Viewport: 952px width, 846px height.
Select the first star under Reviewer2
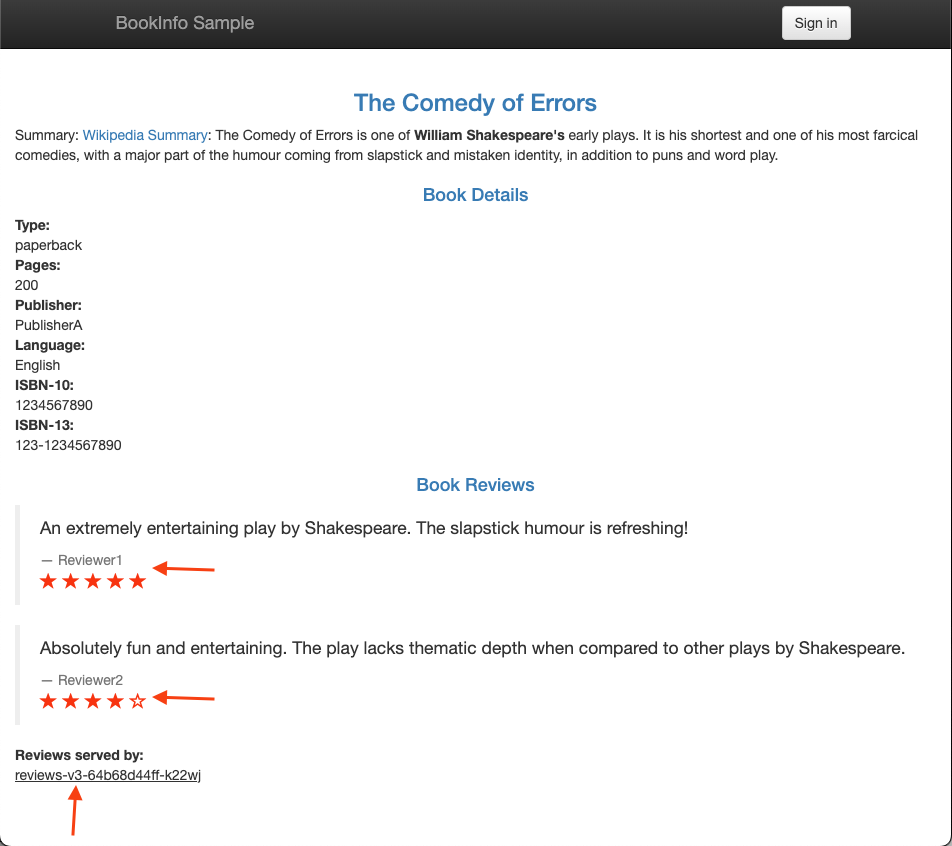(x=48, y=700)
